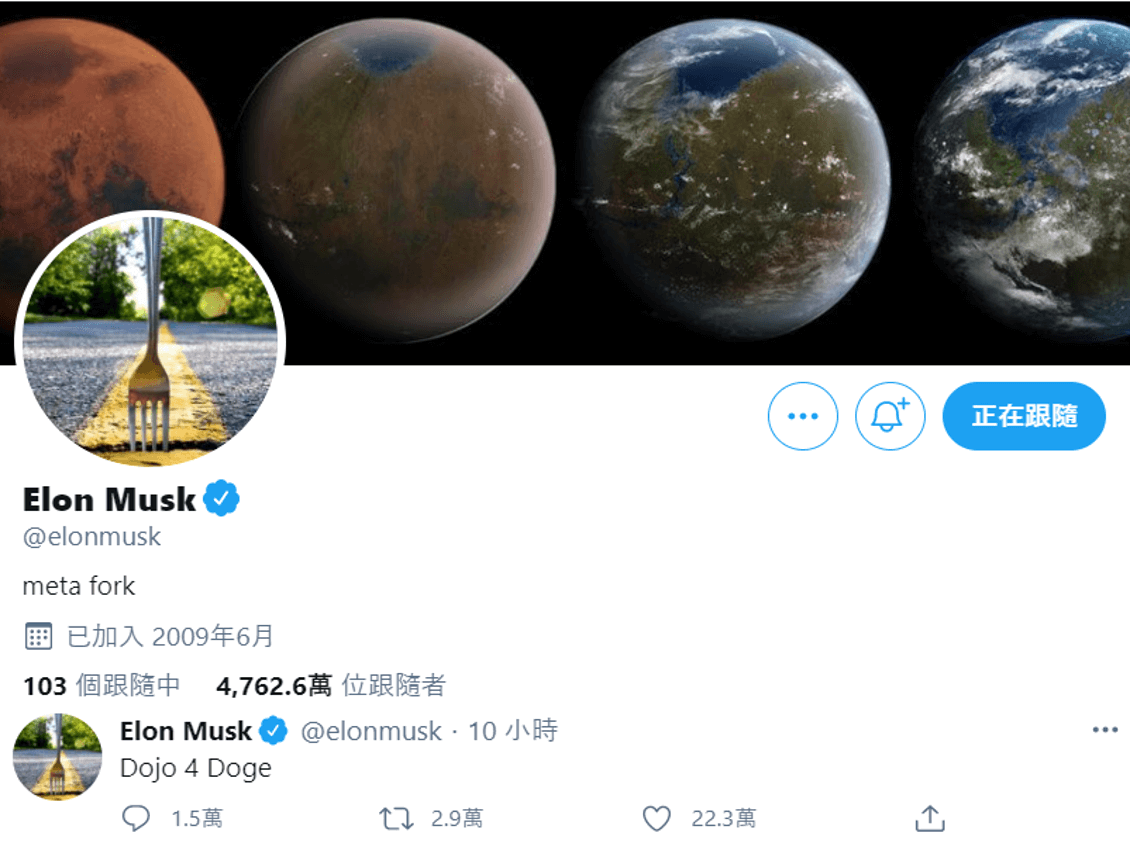Share the tweet via the upload icon

(x=930, y=818)
